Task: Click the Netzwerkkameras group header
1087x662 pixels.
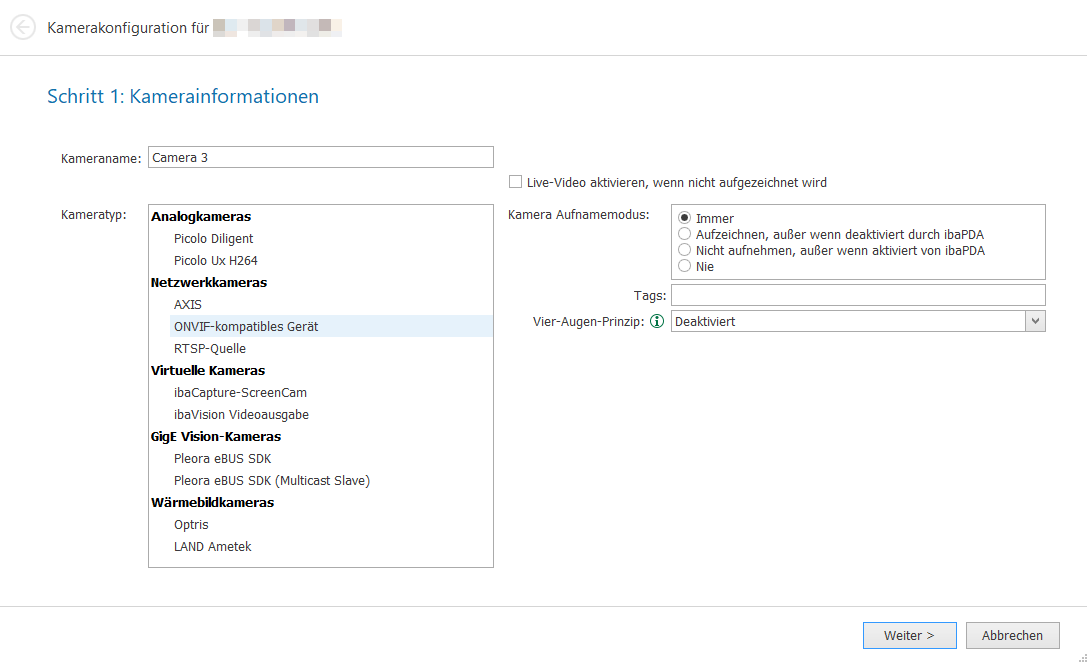Action: pos(209,282)
